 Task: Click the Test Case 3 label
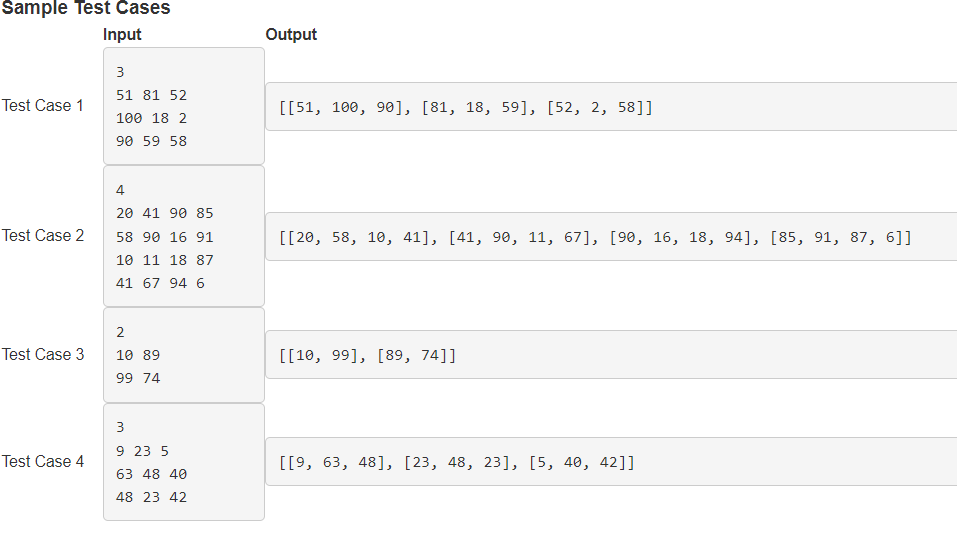(43, 355)
